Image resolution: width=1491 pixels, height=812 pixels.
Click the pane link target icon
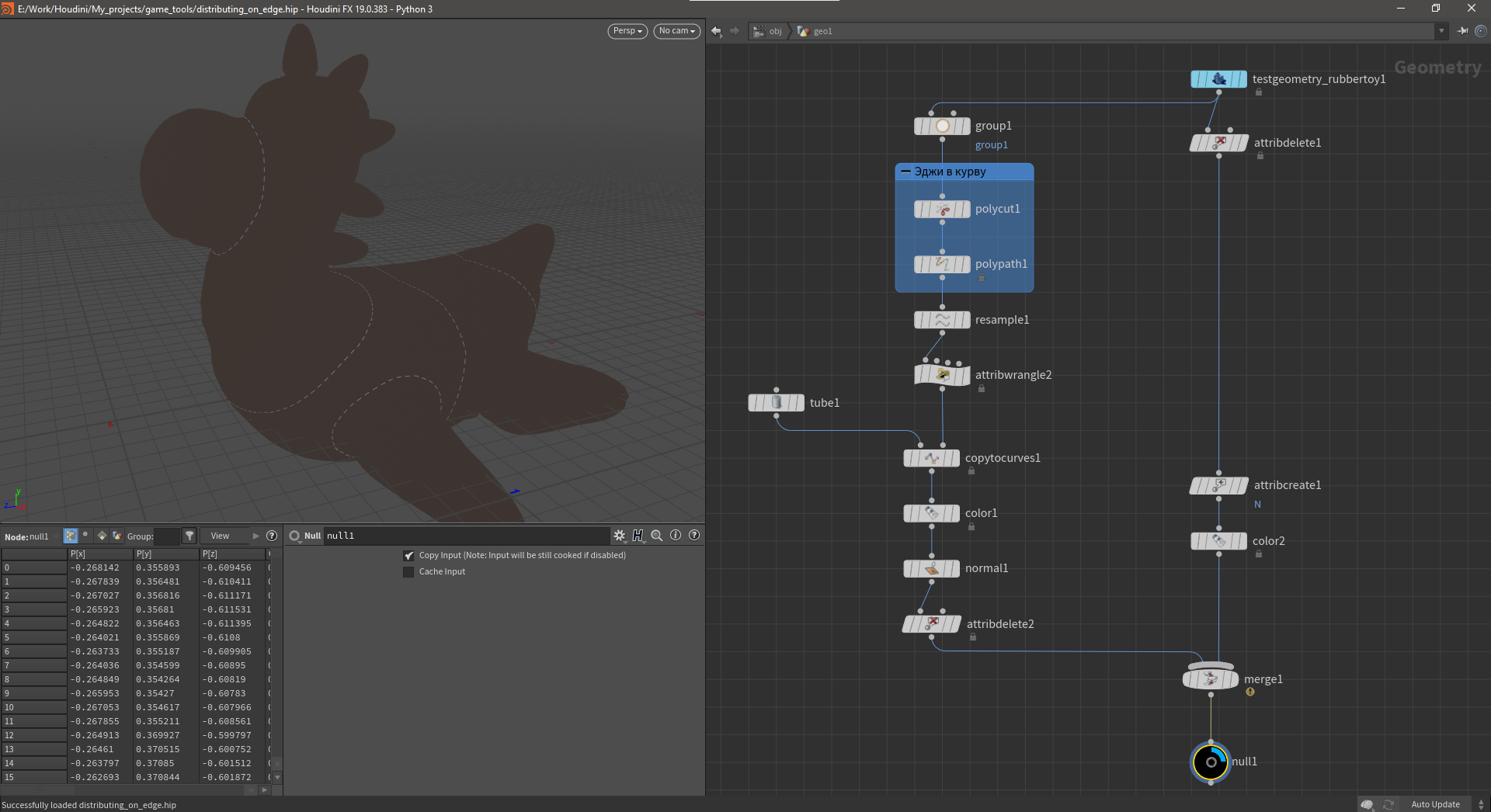(x=1481, y=31)
